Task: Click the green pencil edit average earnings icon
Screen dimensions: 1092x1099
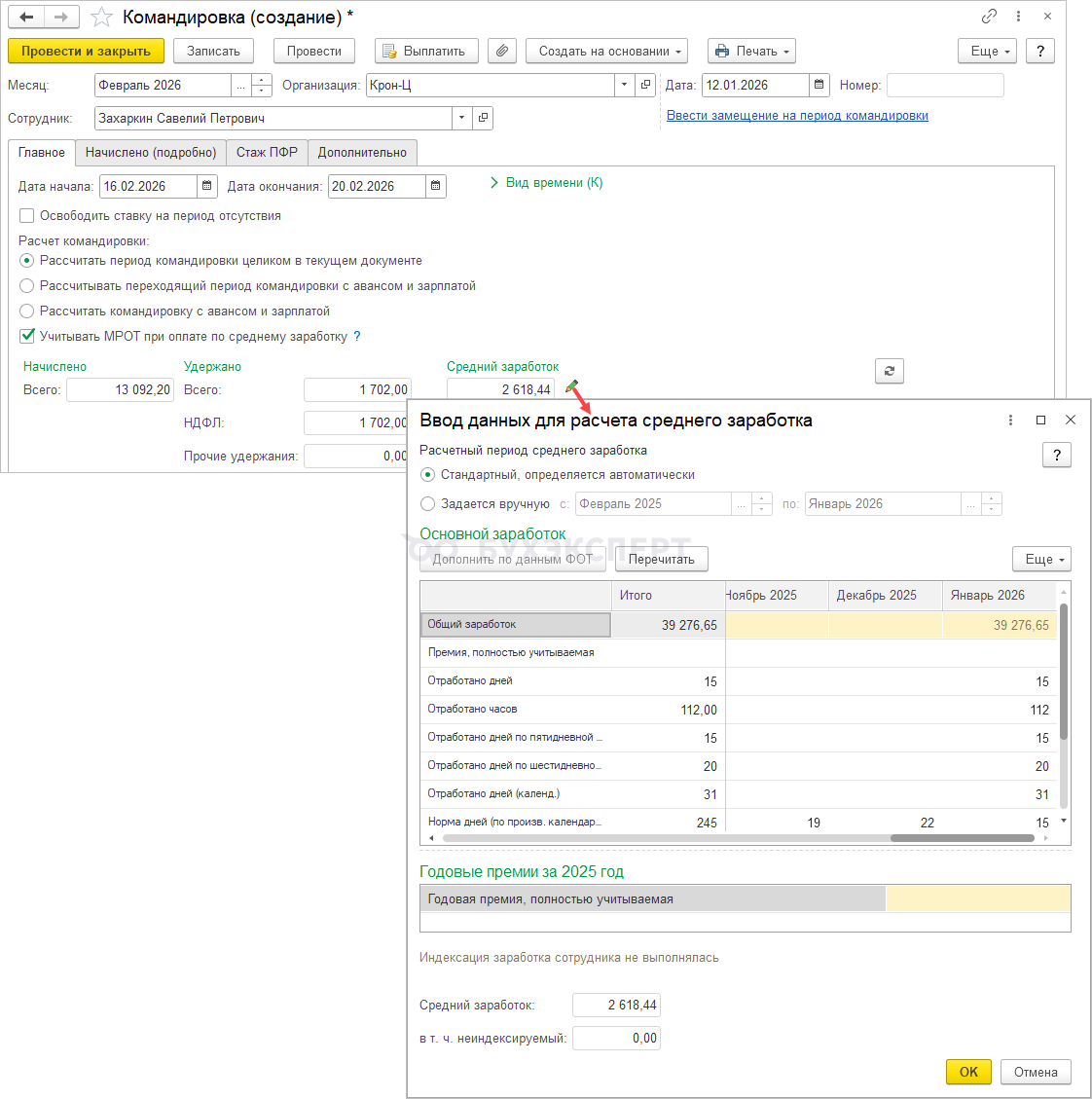Action: pyautogui.click(x=571, y=386)
